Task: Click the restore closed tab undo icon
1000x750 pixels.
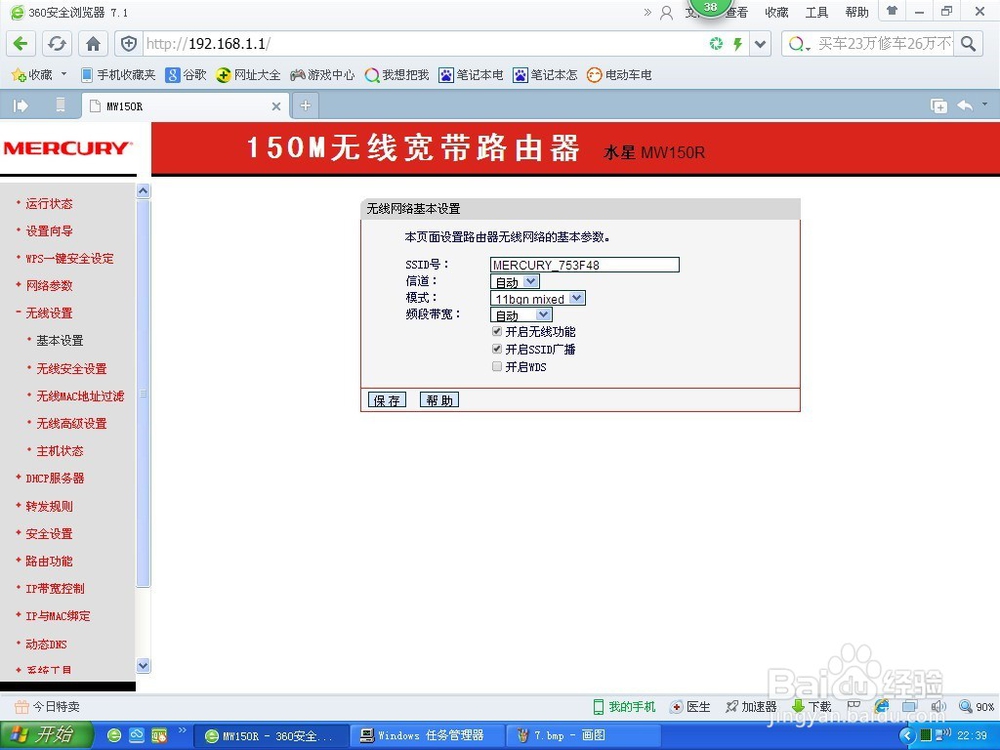Action: coord(965,106)
